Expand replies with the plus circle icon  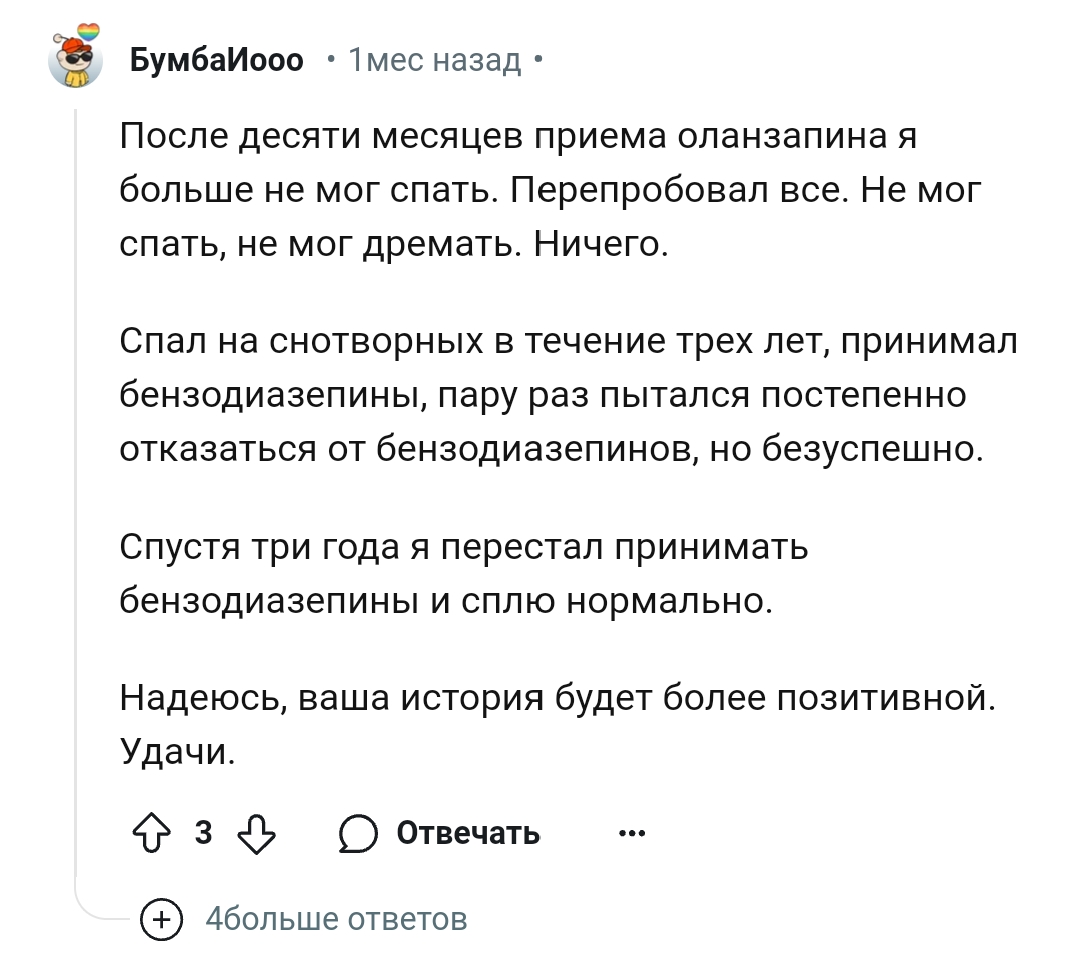(x=161, y=919)
